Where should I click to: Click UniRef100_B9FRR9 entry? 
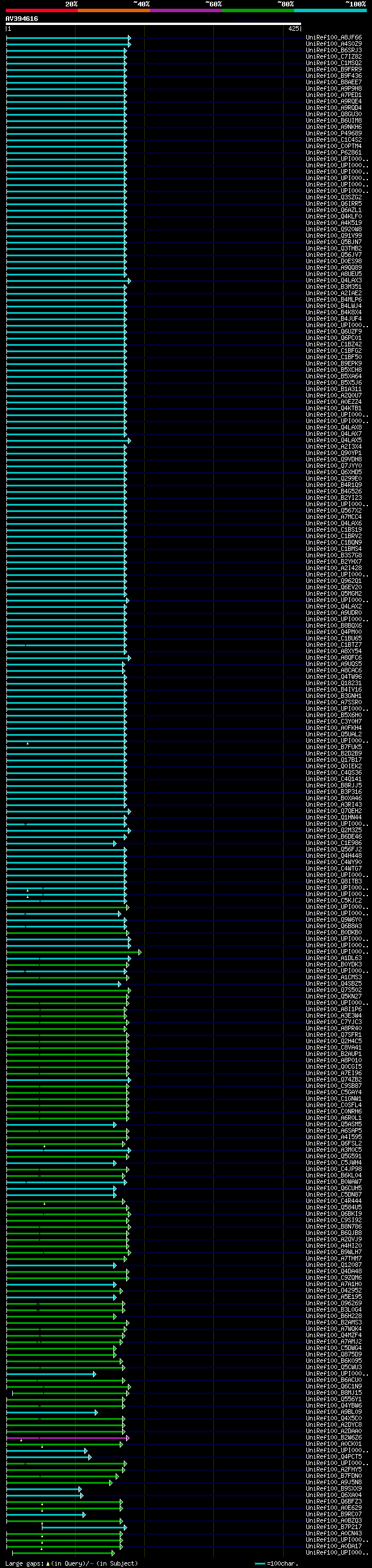334,69
